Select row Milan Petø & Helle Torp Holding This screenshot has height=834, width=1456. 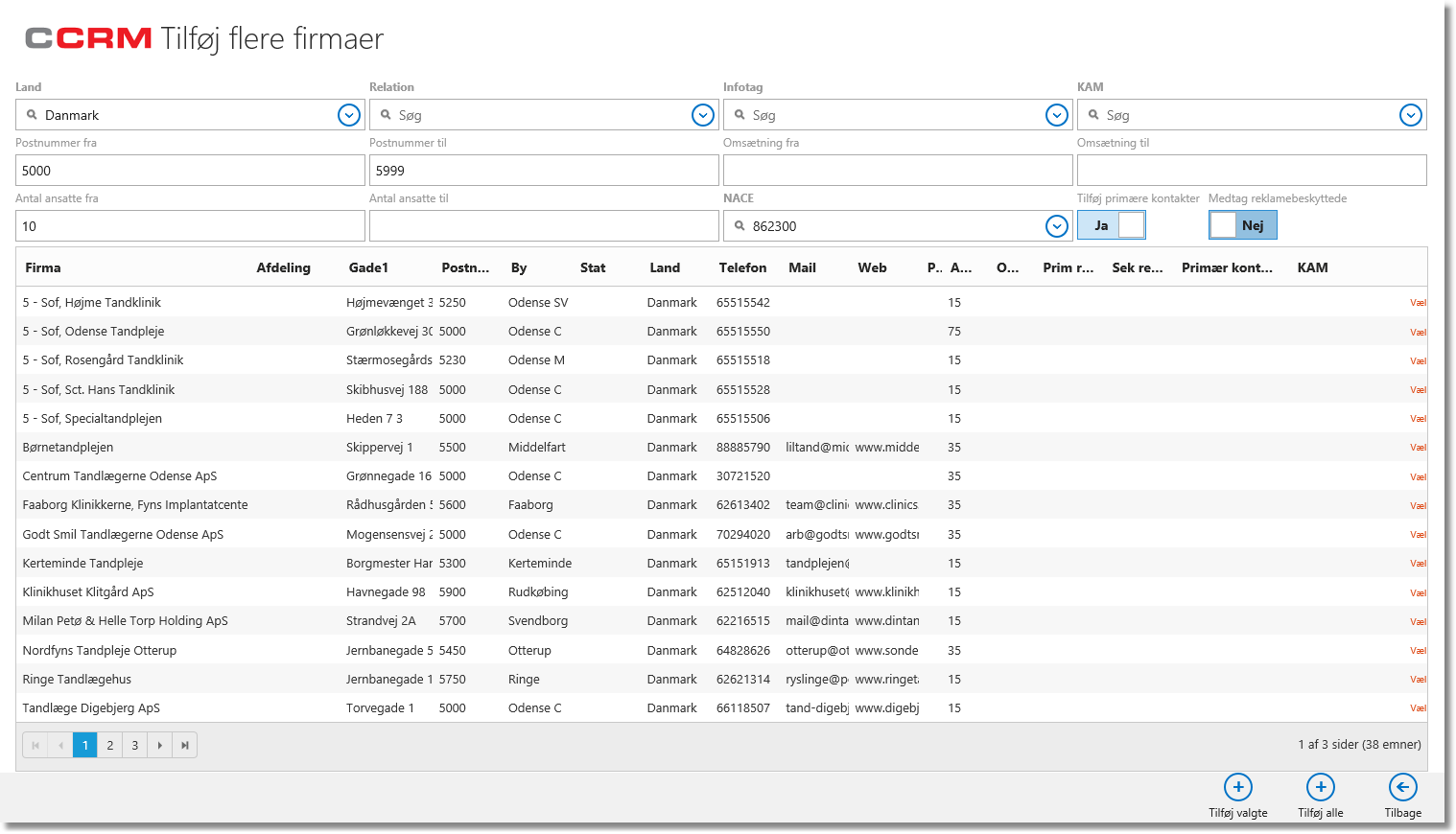point(721,621)
